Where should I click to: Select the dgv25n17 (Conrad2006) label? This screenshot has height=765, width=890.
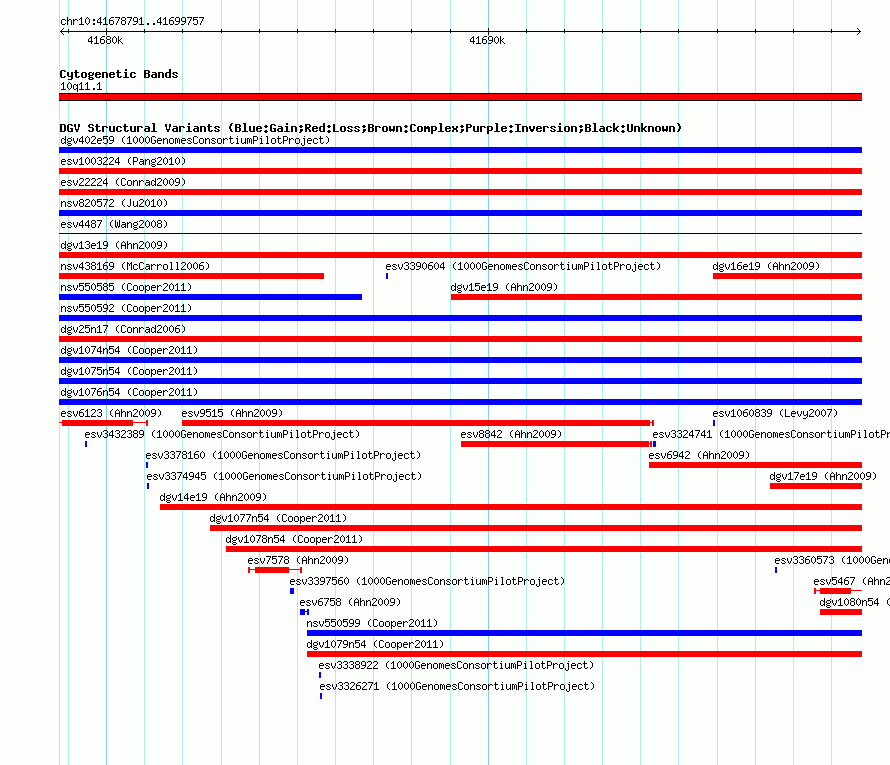point(123,329)
